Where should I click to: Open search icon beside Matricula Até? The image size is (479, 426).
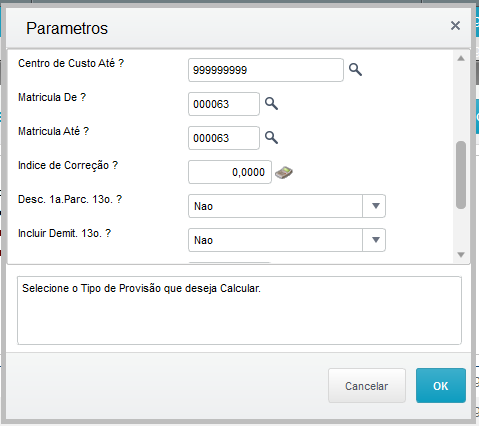coord(271,137)
